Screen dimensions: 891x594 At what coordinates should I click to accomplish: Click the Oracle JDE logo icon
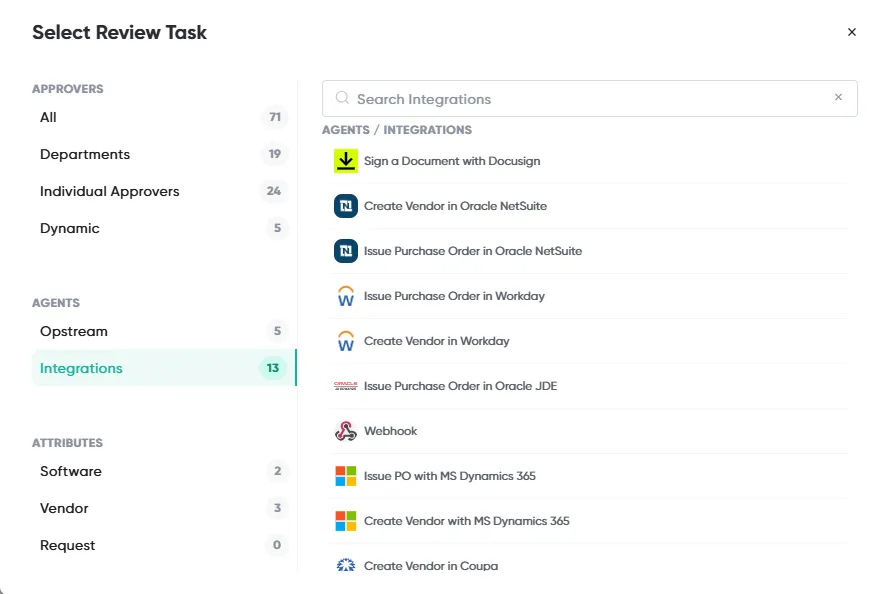tap(345, 386)
